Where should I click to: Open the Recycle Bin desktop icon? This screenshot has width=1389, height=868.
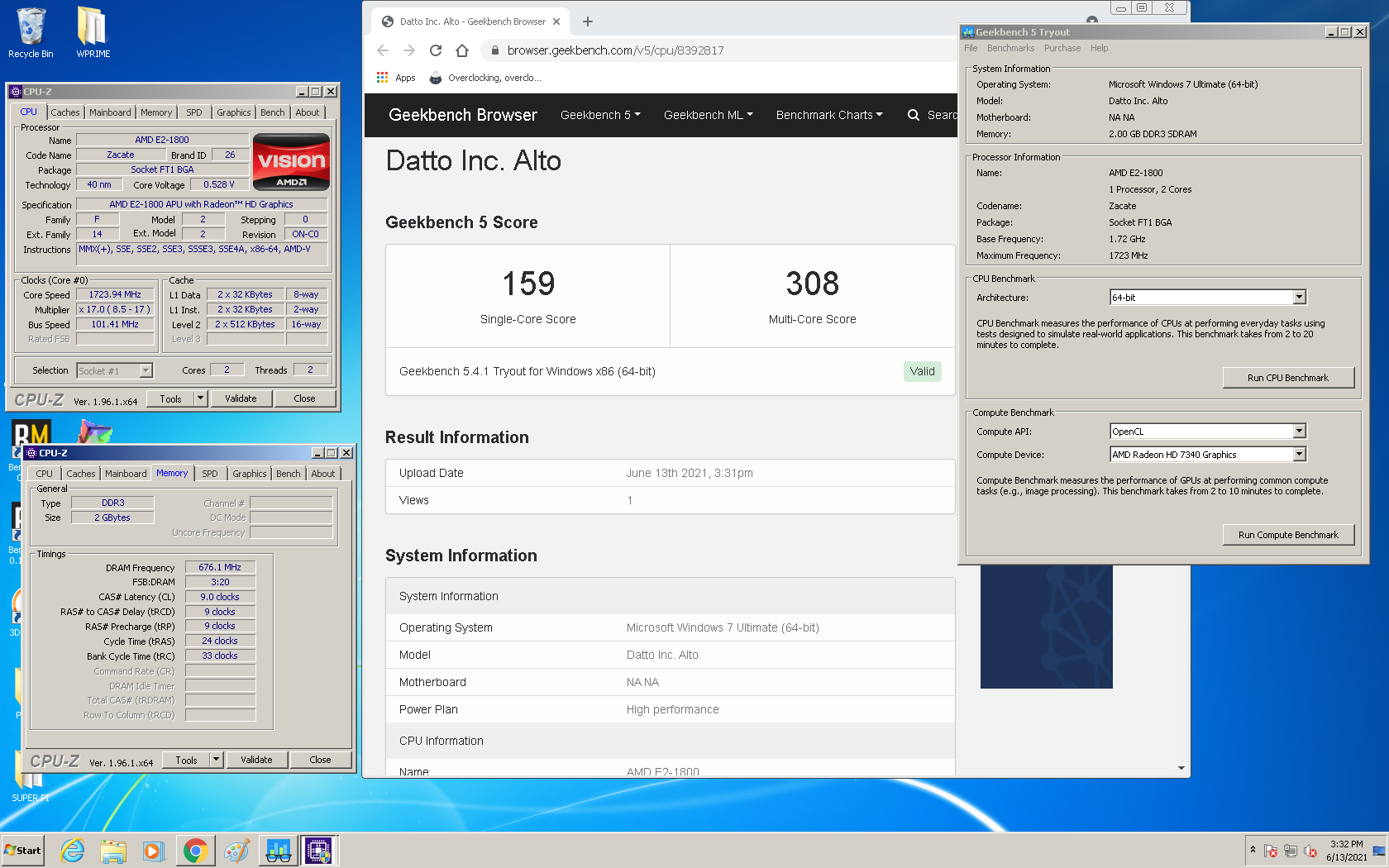pos(31,33)
